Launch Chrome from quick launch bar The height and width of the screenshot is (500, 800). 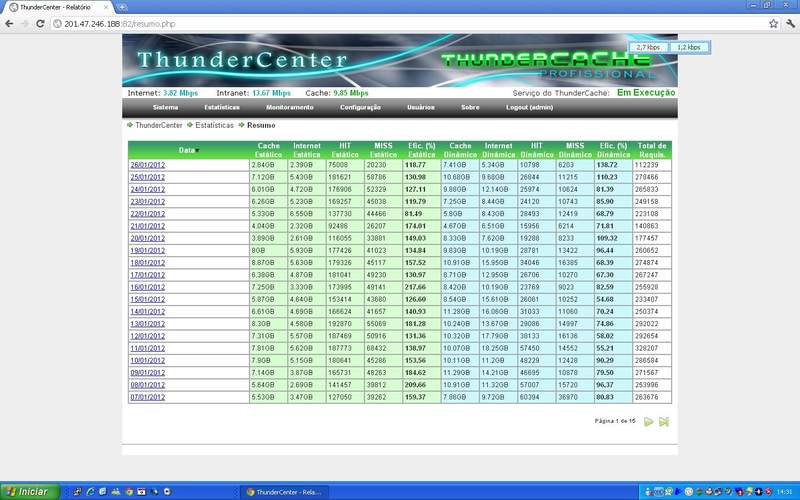129,492
